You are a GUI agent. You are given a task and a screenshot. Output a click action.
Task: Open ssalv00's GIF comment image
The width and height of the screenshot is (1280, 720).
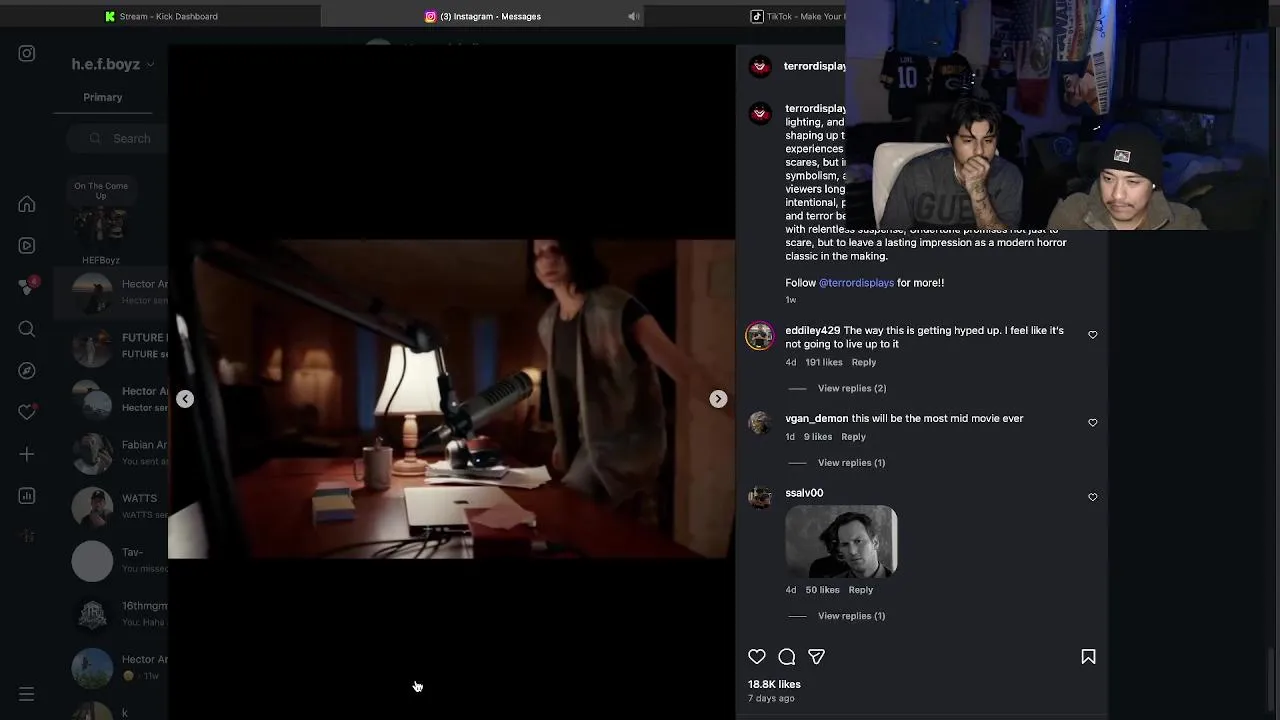pyautogui.click(x=841, y=541)
